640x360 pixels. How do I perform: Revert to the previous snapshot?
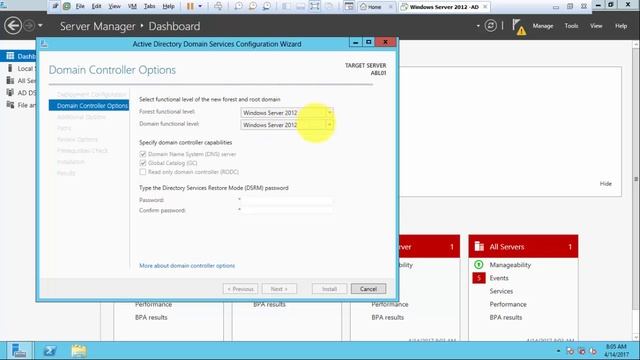252,7
